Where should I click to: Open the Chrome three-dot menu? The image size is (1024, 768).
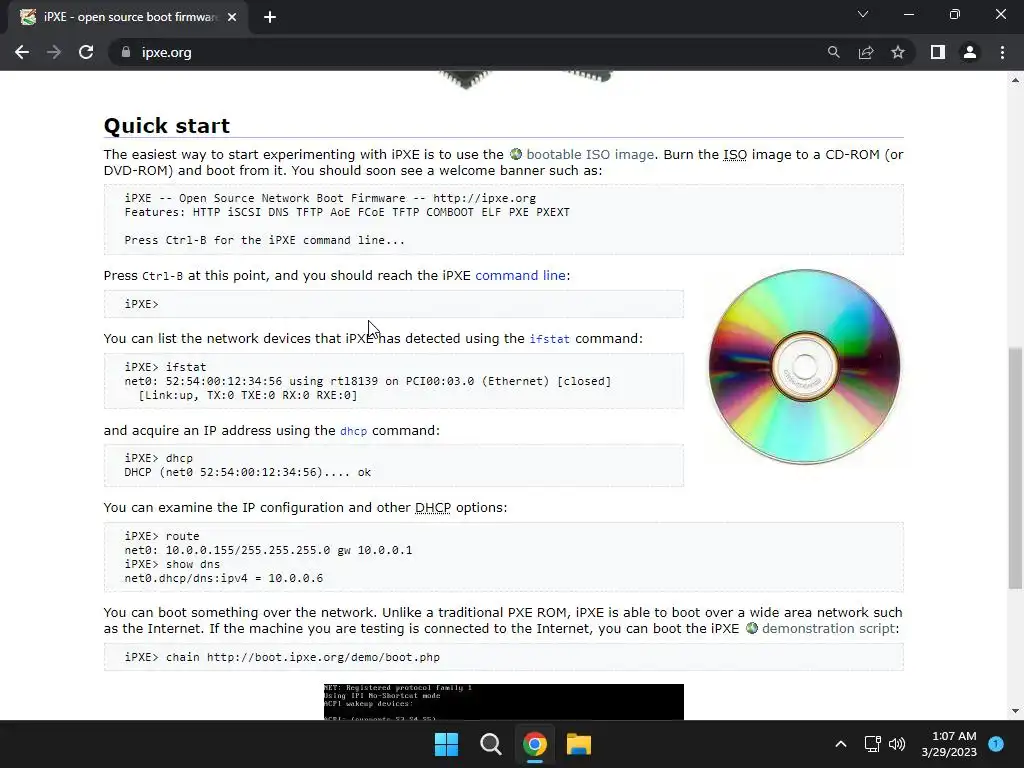[x=1002, y=52]
